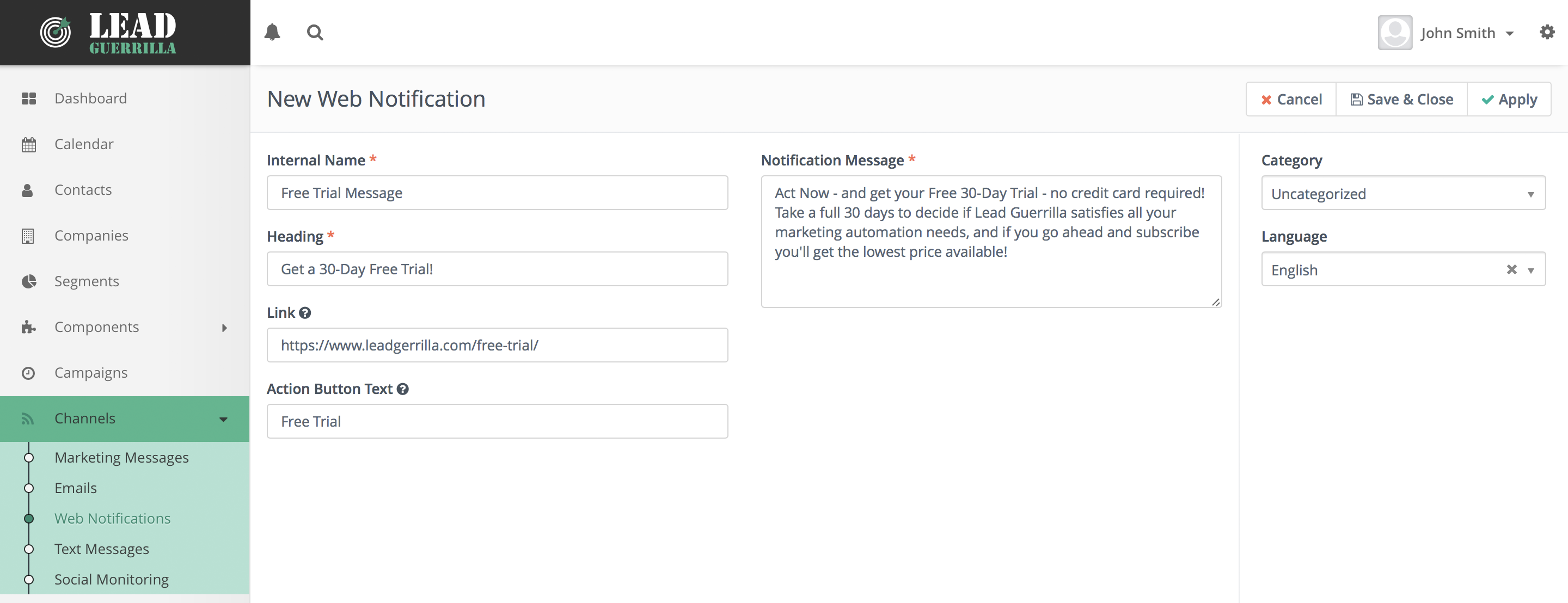Viewport: 1568px width, 603px height.
Task: Click the Calendar icon in sidebar
Action: 29,145
